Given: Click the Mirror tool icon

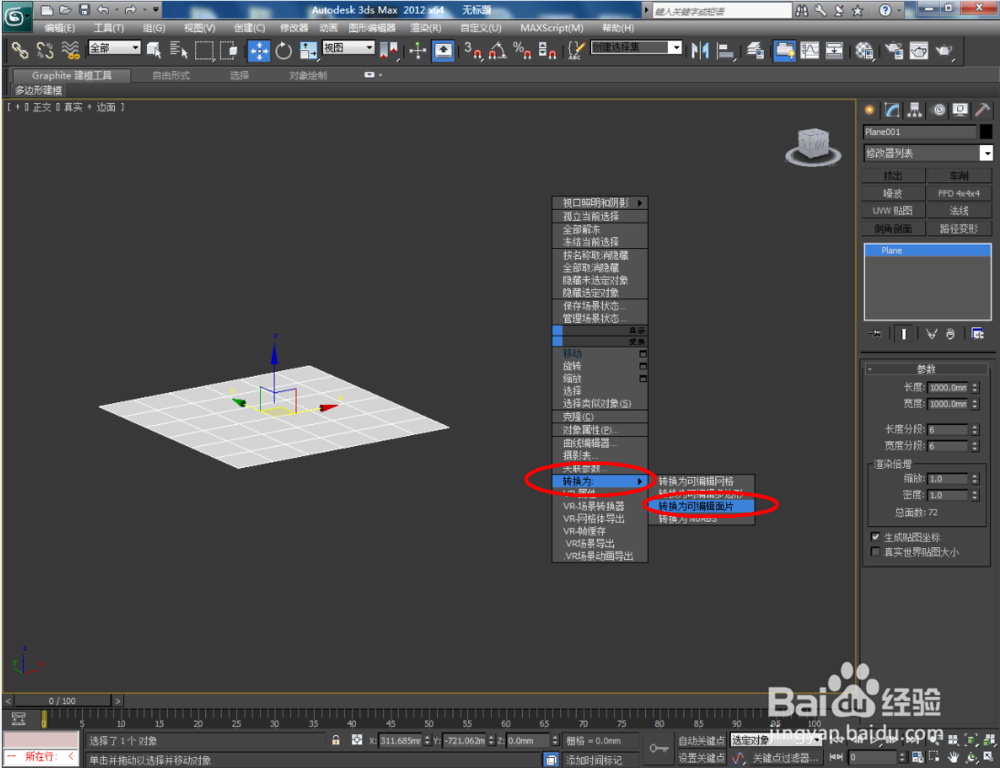Looking at the screenshot, I should tap(700, 50).
